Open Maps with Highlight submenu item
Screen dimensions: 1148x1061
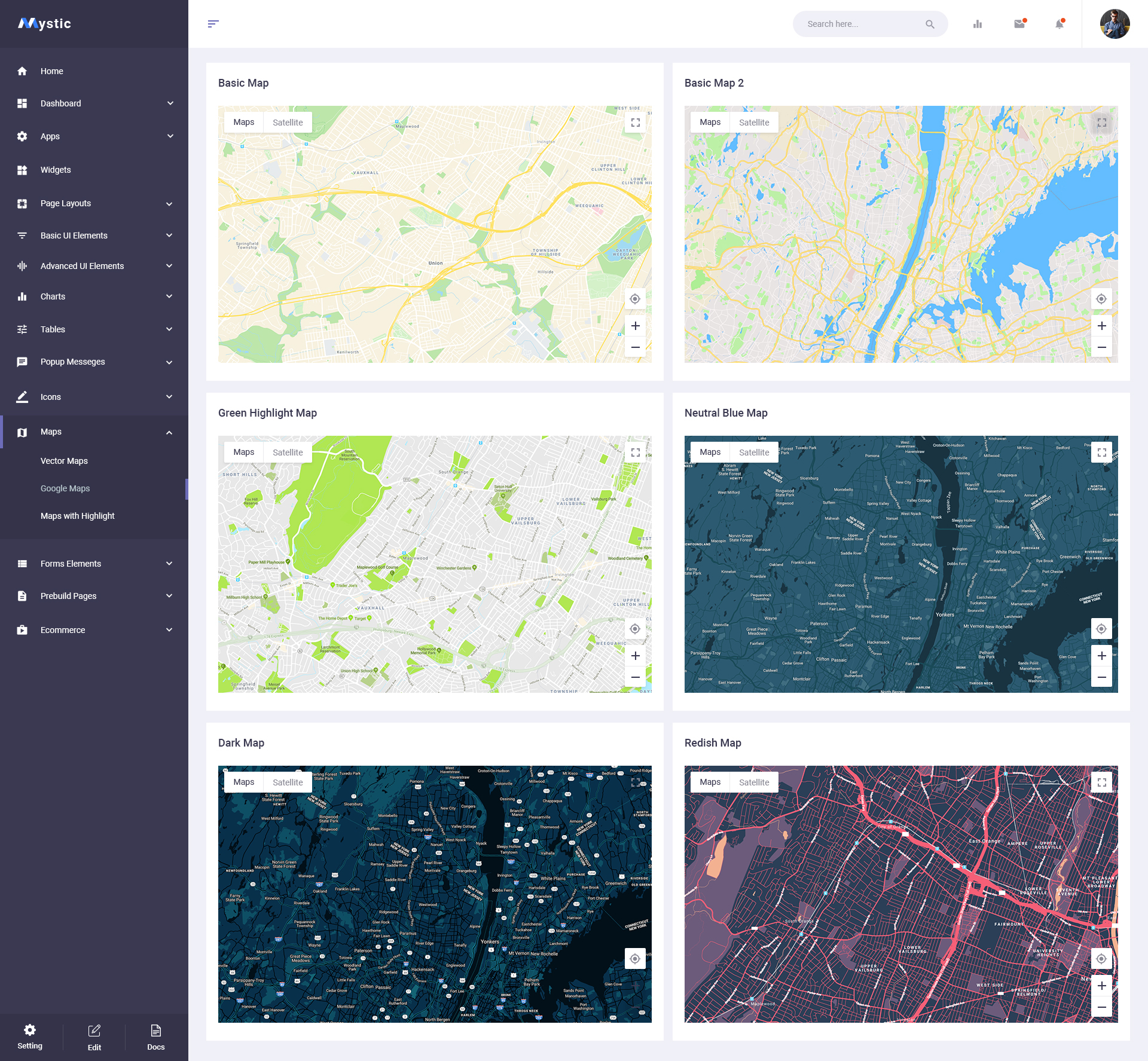[78, 516]
